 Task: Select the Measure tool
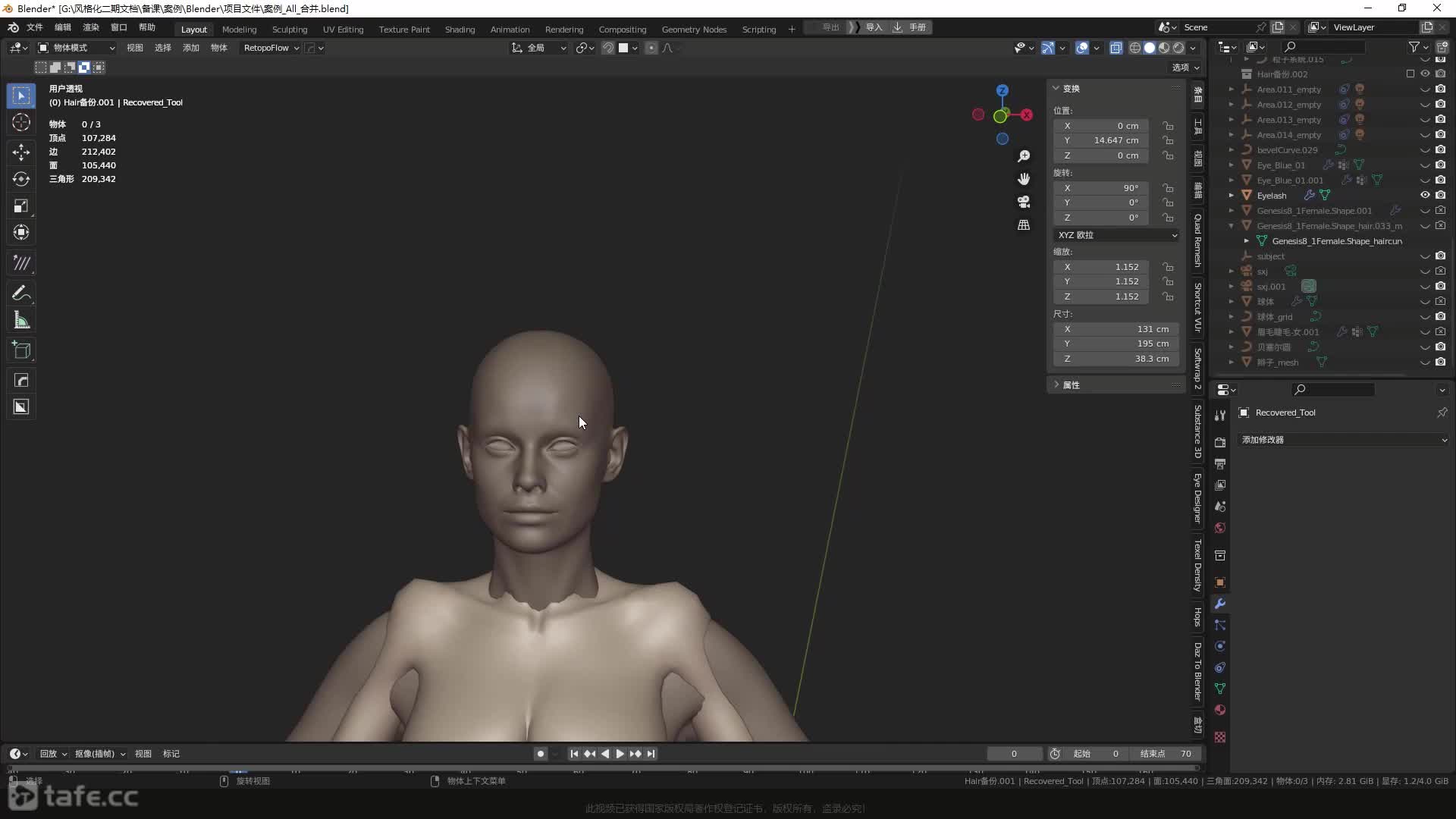(21, 321)
